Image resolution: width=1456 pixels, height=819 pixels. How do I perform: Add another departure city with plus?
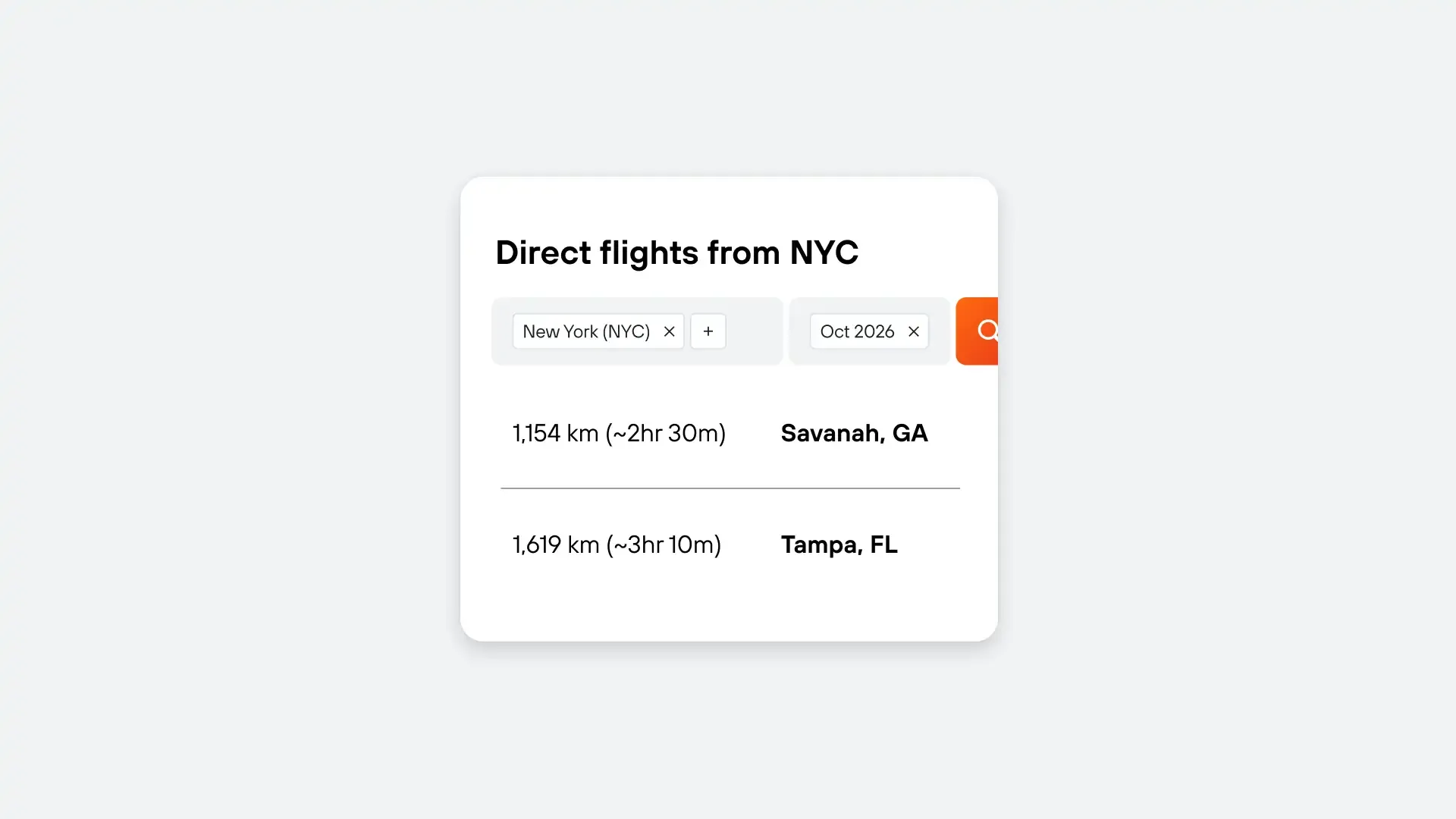click(708, 331)
